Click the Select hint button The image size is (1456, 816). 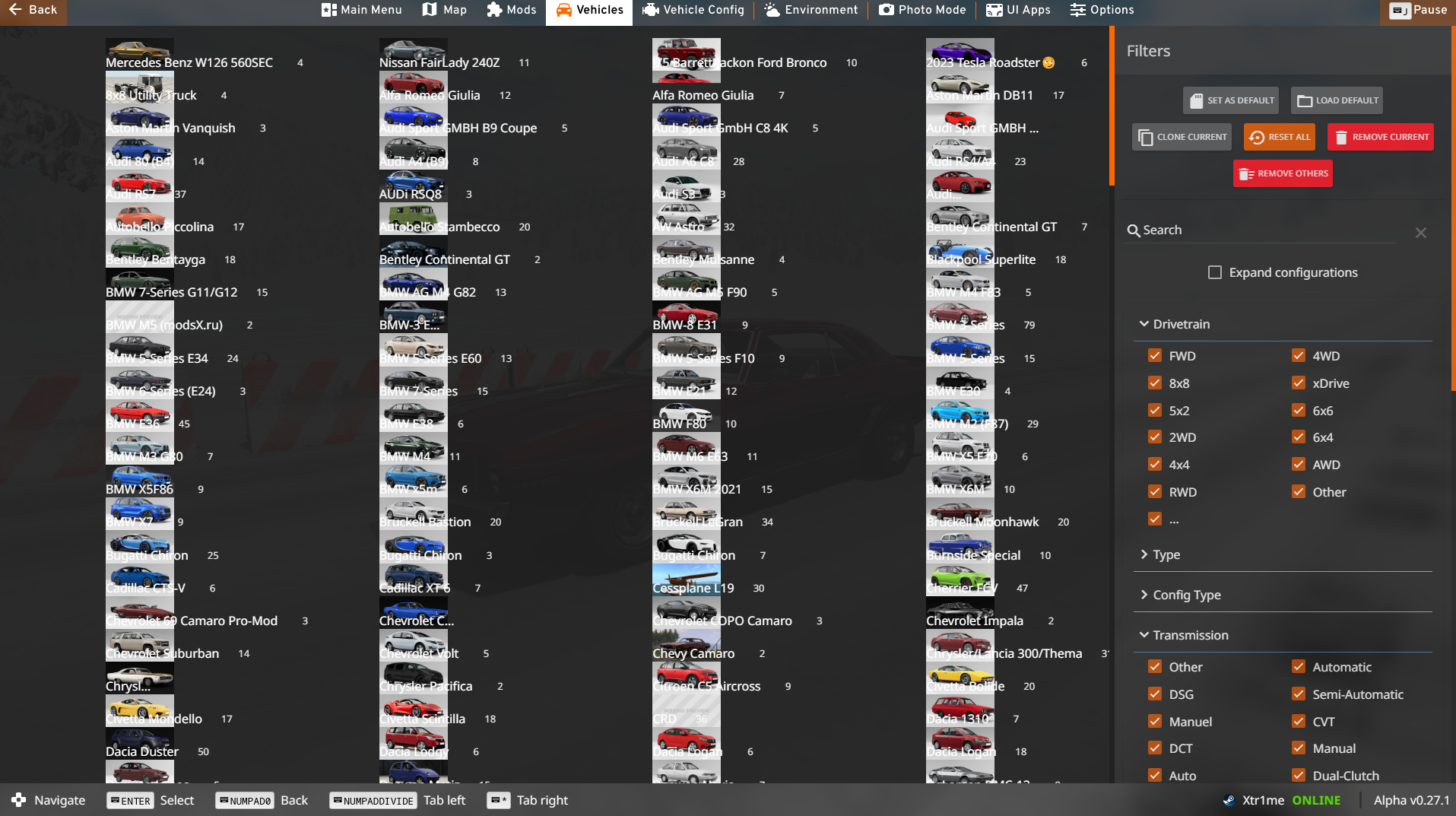(151, 800)
